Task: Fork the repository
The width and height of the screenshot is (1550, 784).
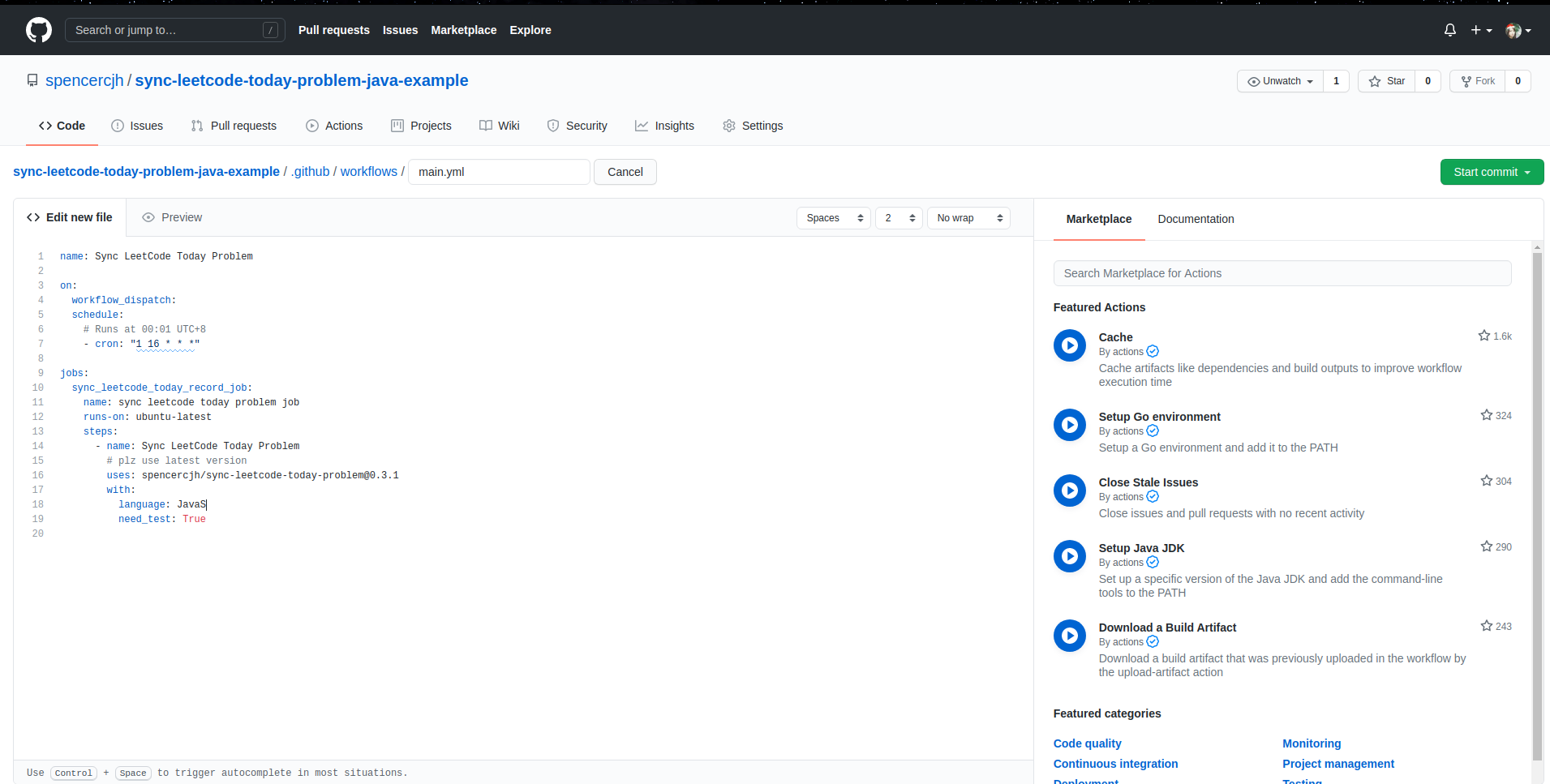Action: [1478, 81]
